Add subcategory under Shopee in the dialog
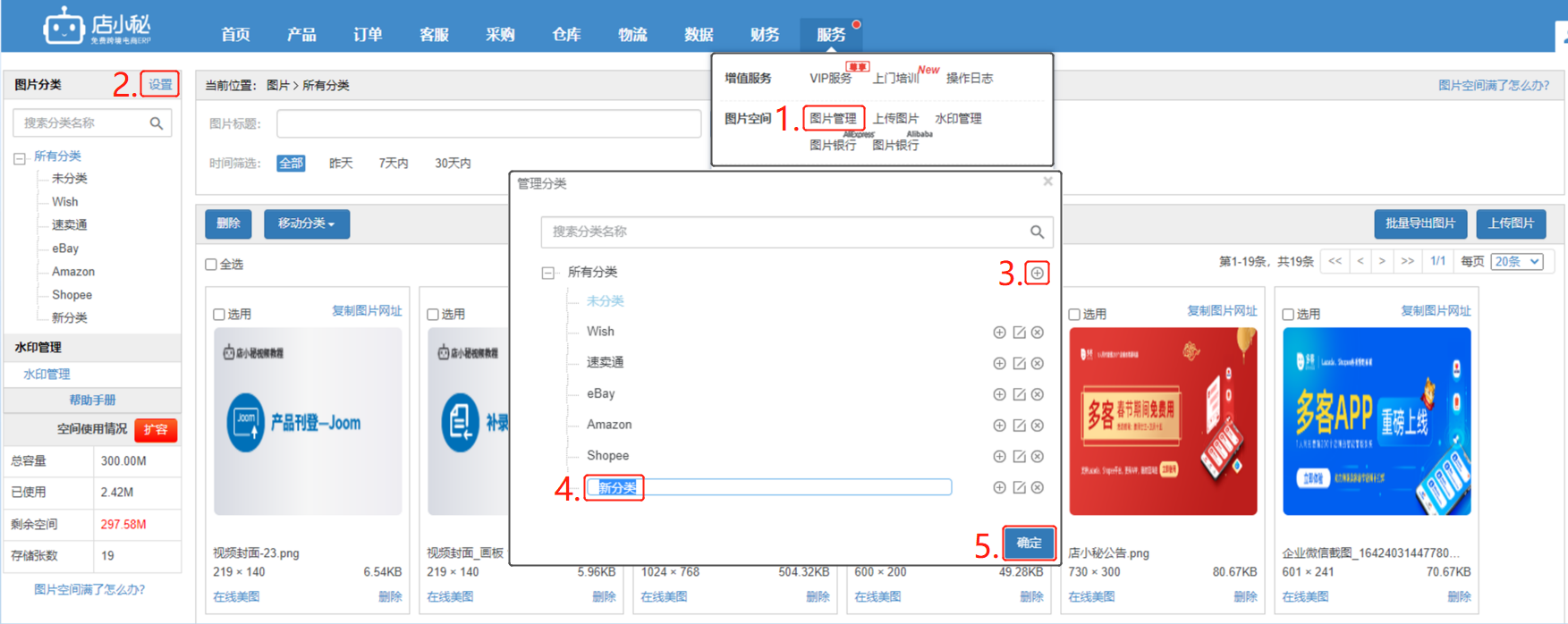This screenshot has height=624, width=1568. click(x=999, y=457)
